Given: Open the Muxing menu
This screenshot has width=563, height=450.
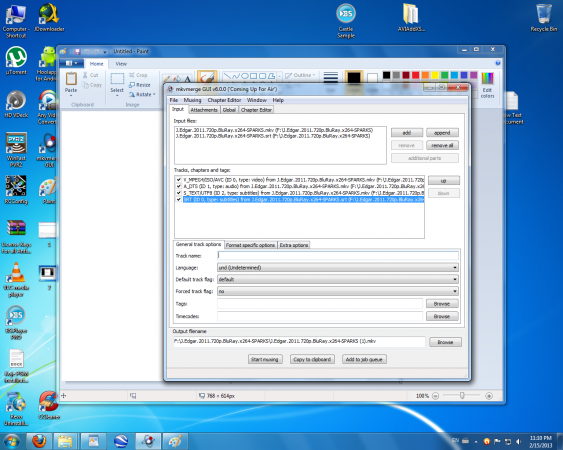Looking at the screenshot, I should coord(192,100).
